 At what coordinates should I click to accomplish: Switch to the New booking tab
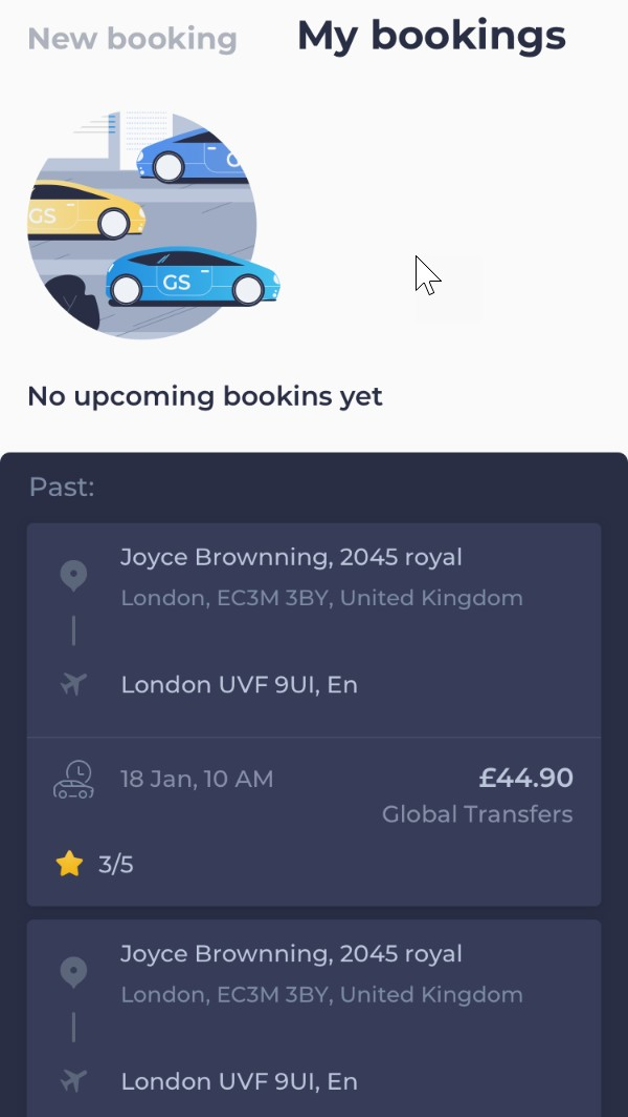tap(132, 39)
